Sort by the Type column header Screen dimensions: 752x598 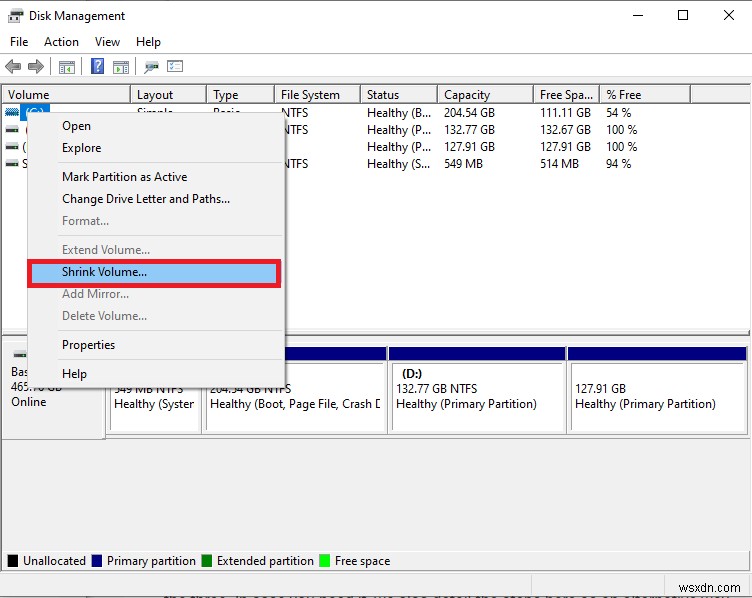point(241,94)
